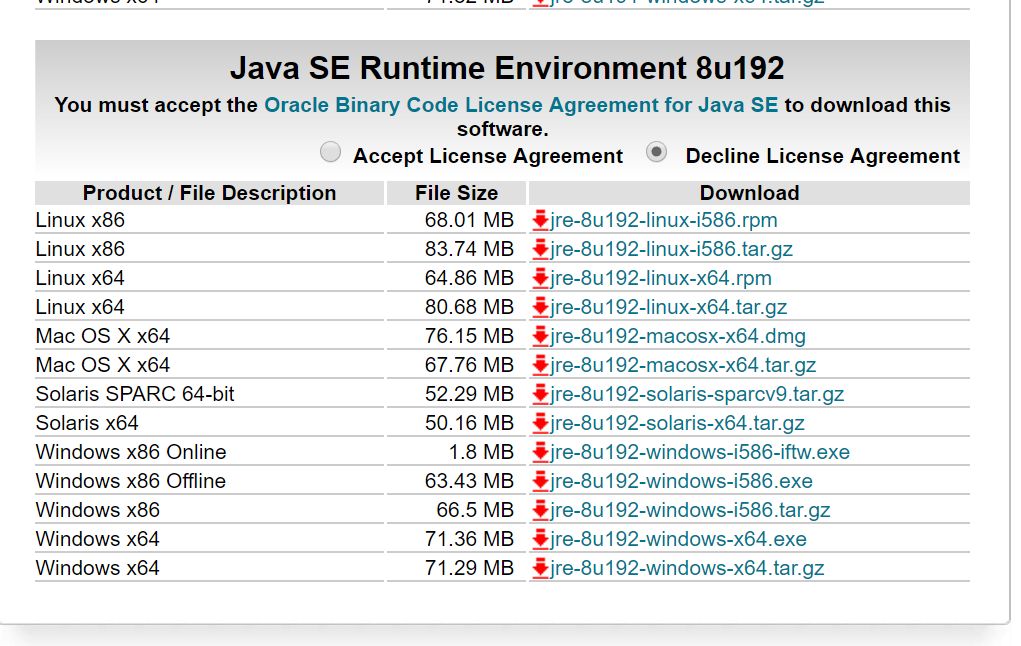Click the File Size column header
Viewport: 1021px width, 646px height.
click(x=456, y=193)
